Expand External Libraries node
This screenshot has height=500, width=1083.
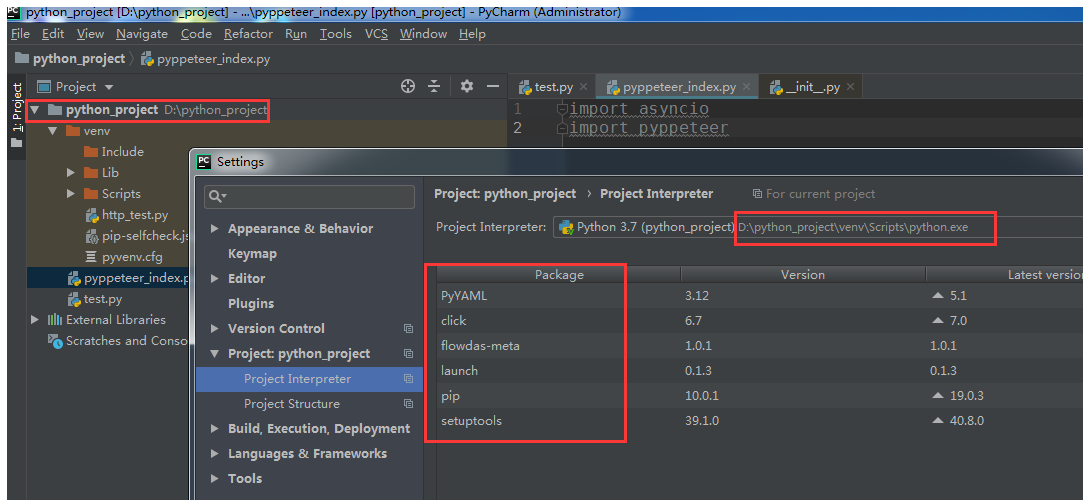click(x=35, y=320)
